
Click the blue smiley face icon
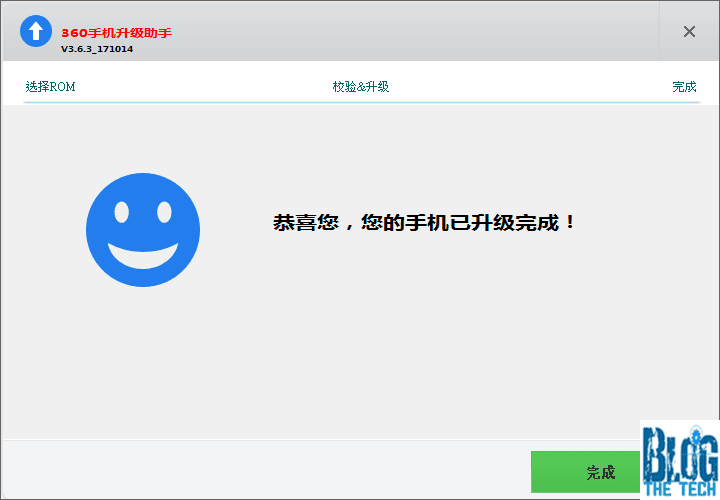pos(143,230)
